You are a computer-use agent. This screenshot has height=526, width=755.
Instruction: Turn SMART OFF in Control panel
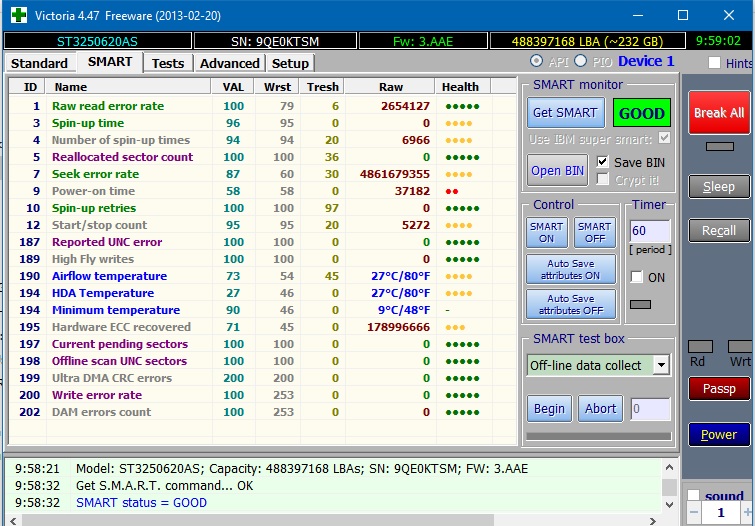[x=594, y=233]
